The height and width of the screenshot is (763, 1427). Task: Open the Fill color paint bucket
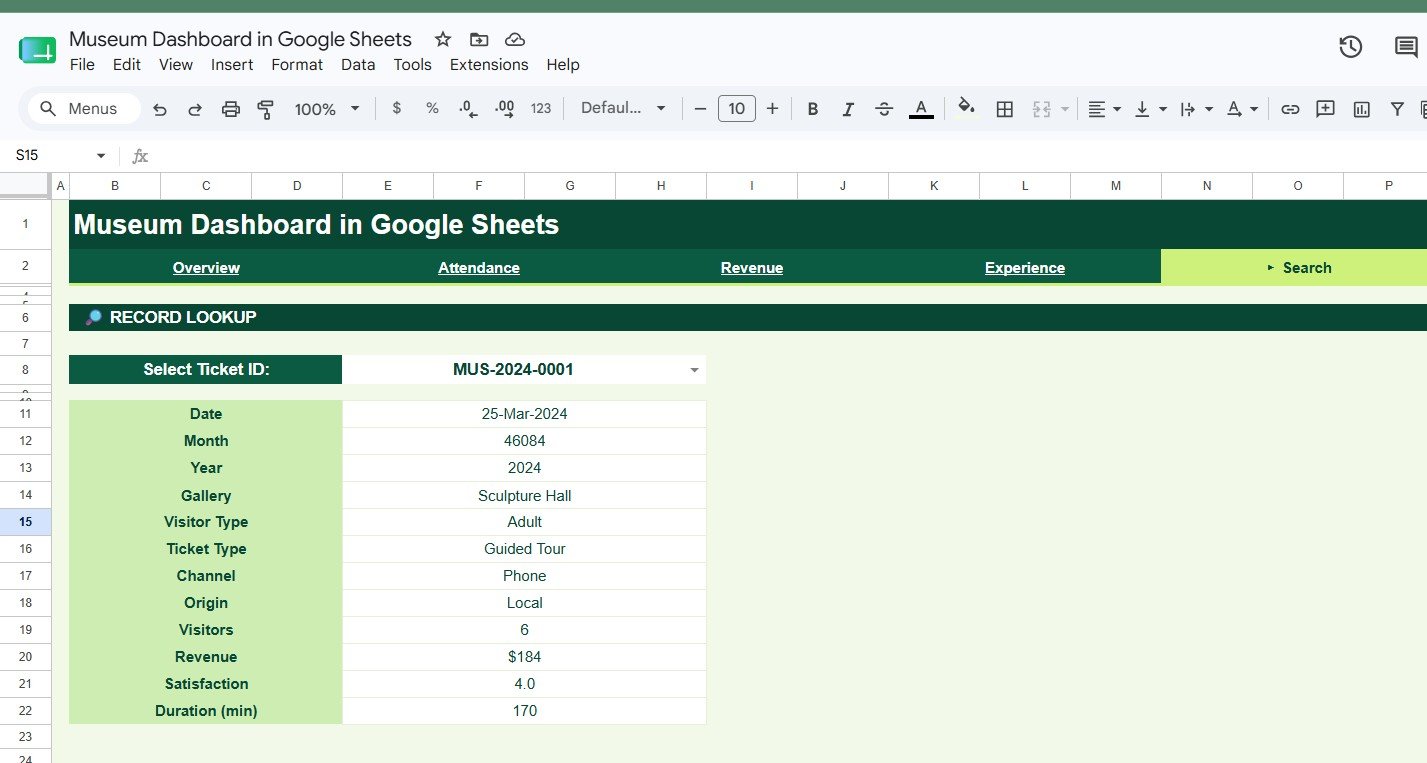point(966,108)
